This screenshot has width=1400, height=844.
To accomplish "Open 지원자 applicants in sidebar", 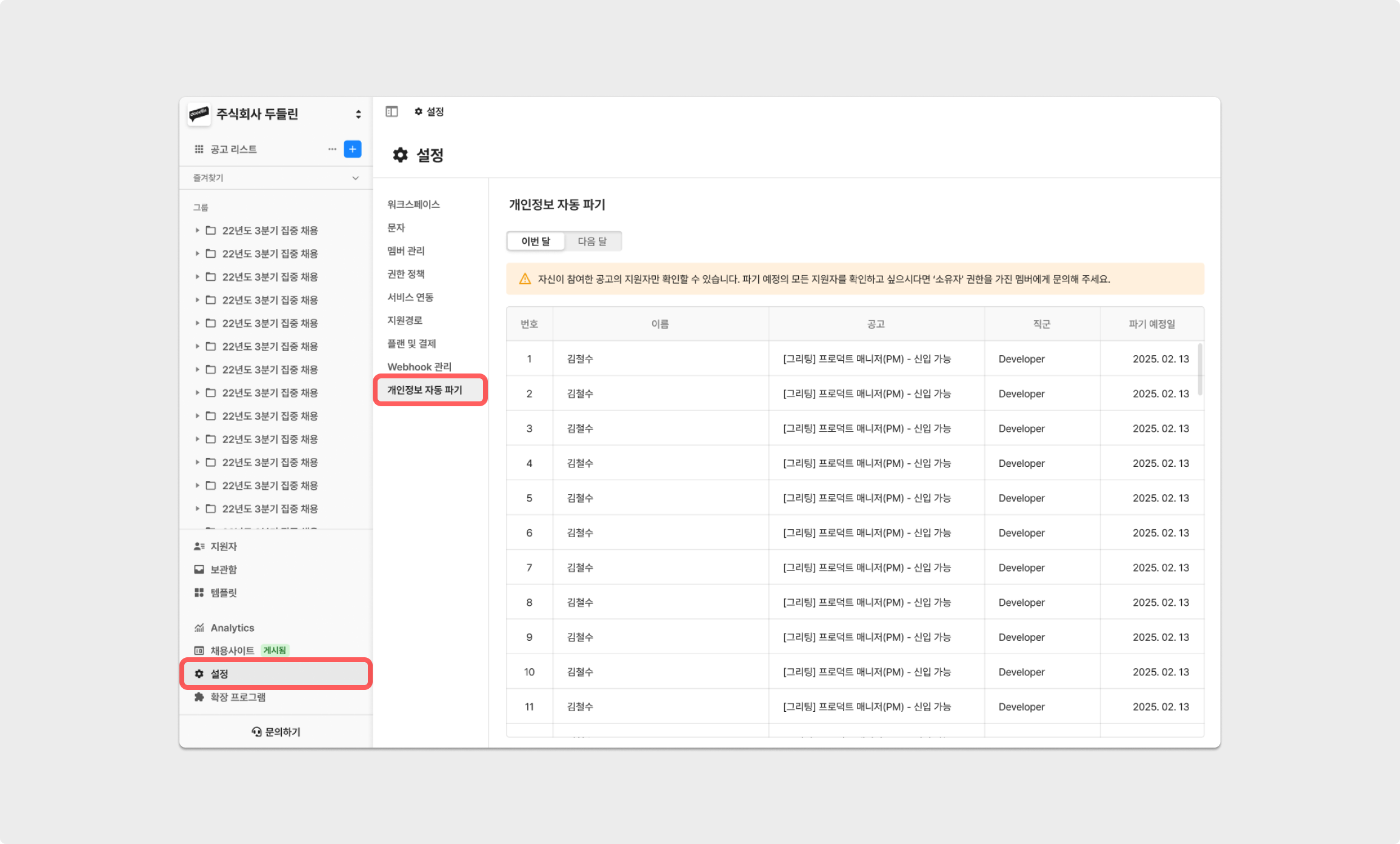I will (x=223, y=546).
